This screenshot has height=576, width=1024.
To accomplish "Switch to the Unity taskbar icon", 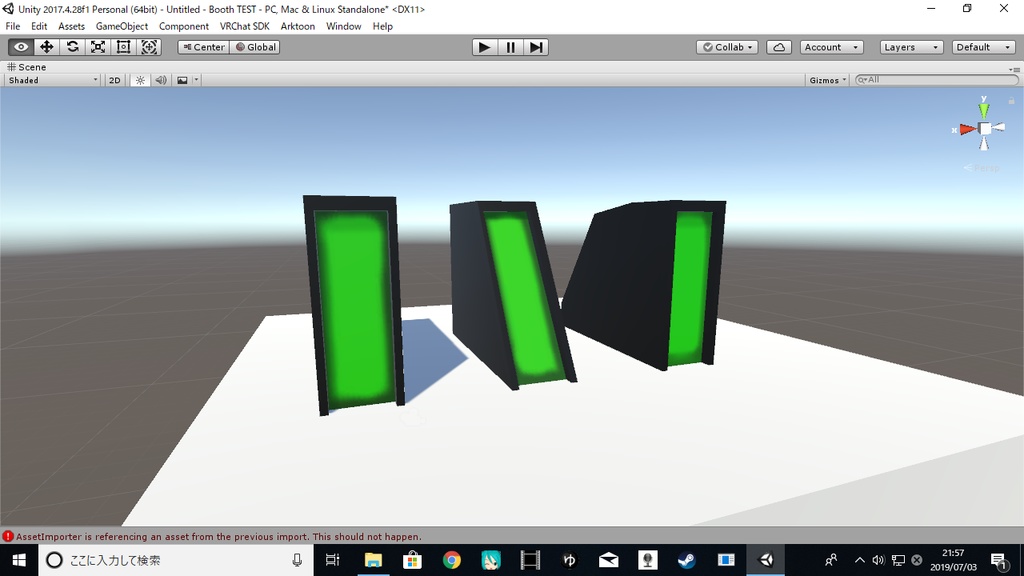I will pyautogui.click(x=765, y=560).
